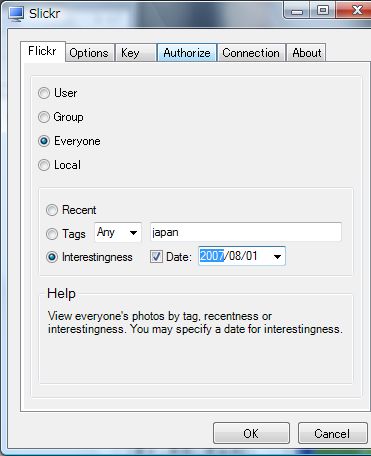Open the Options tab

89,53
